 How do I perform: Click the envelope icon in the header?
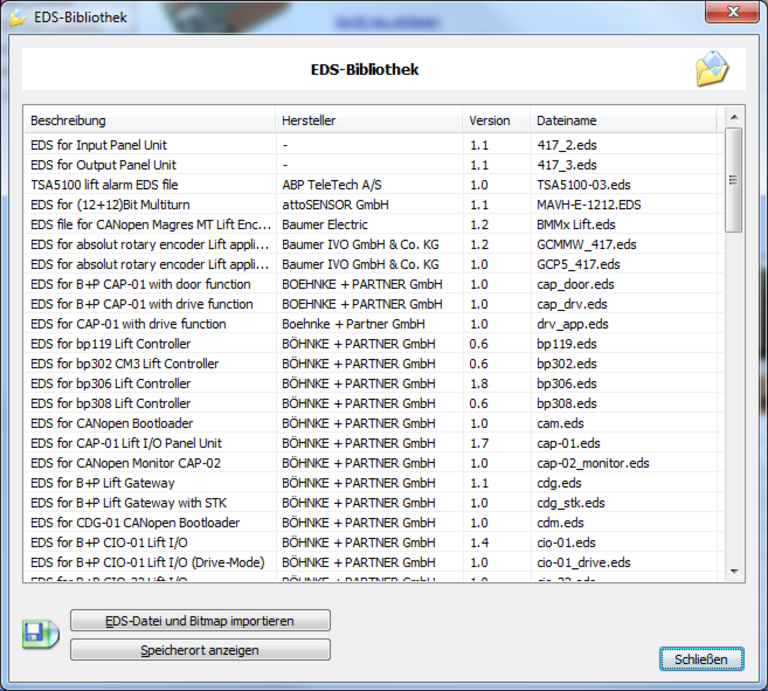pos(712,70)
